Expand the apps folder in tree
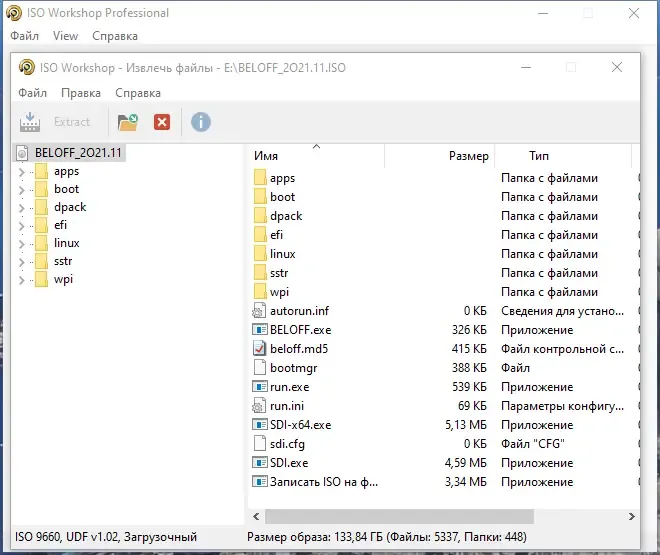 (21, 172)
